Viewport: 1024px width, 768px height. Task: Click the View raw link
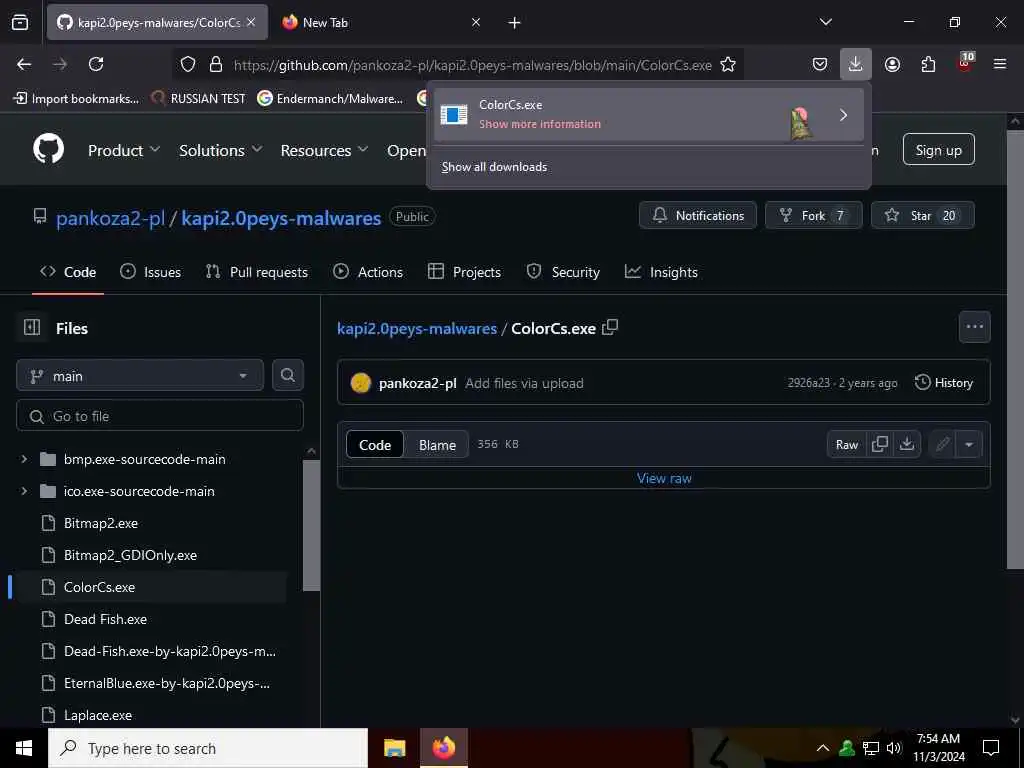[664, 478]
